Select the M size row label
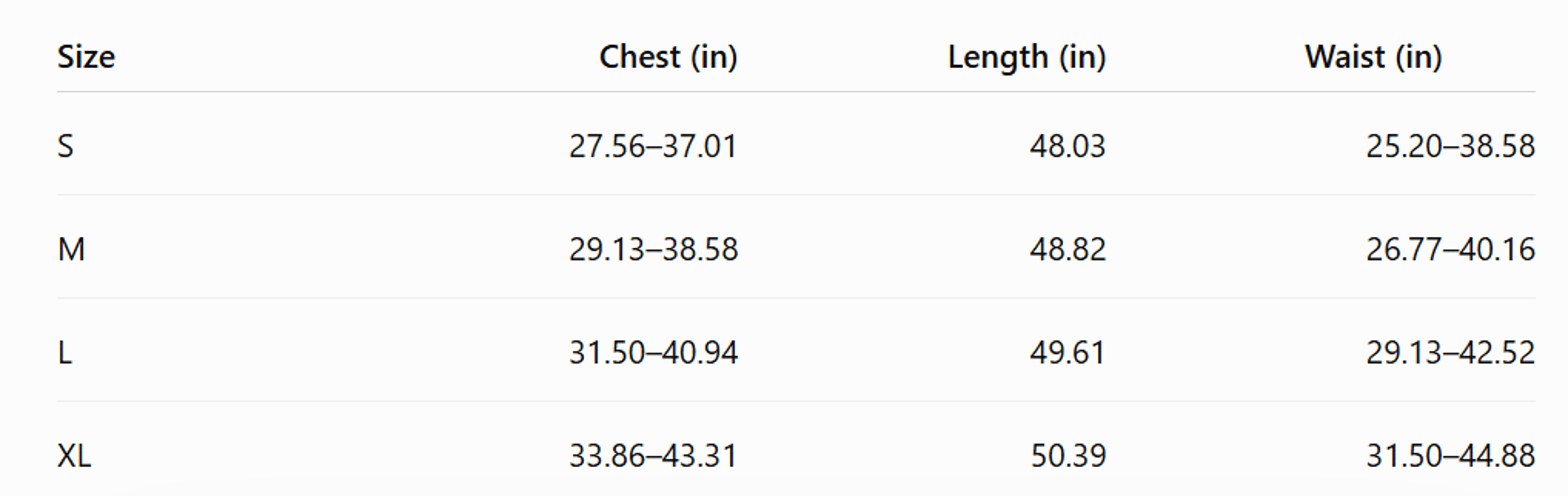The image size is (1568, 496). (x=71, y=249)
